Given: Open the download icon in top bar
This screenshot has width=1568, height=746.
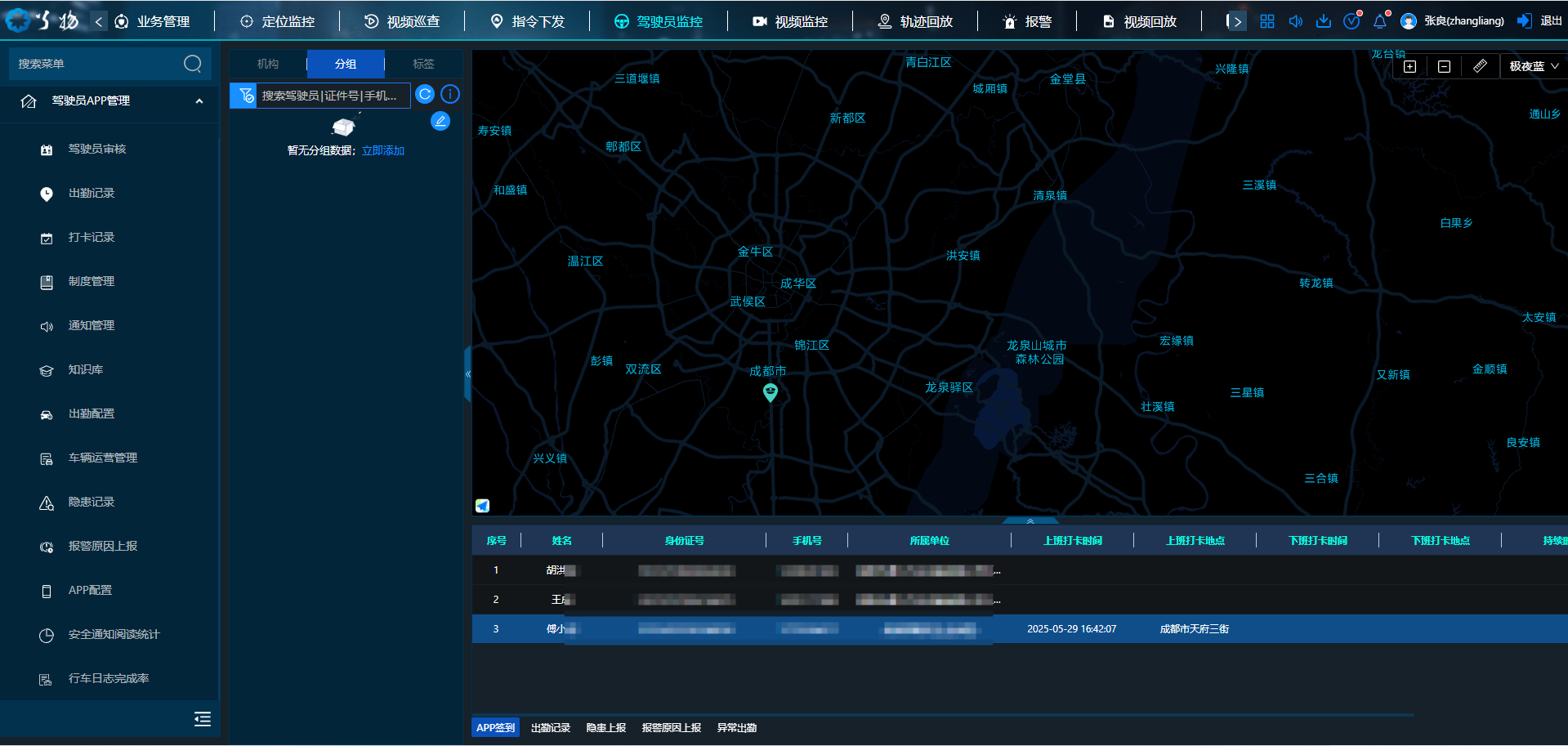Looking at the screenshot, I should click(x=1324, y=21).
